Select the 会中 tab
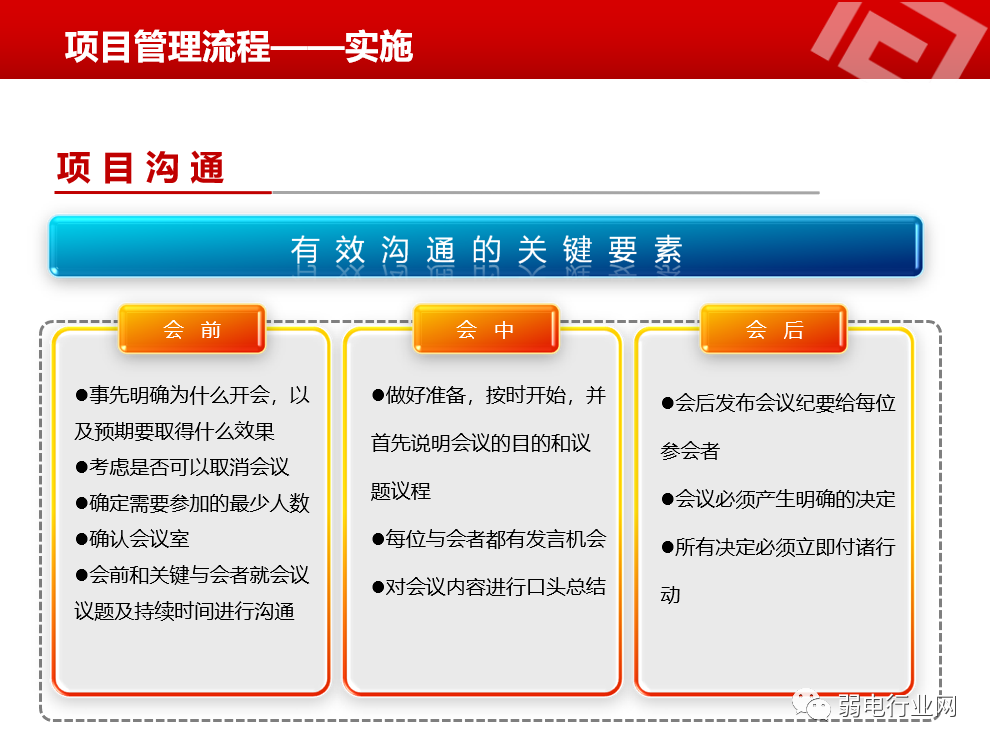Screen dimensions: 990x750 (485, 329)
